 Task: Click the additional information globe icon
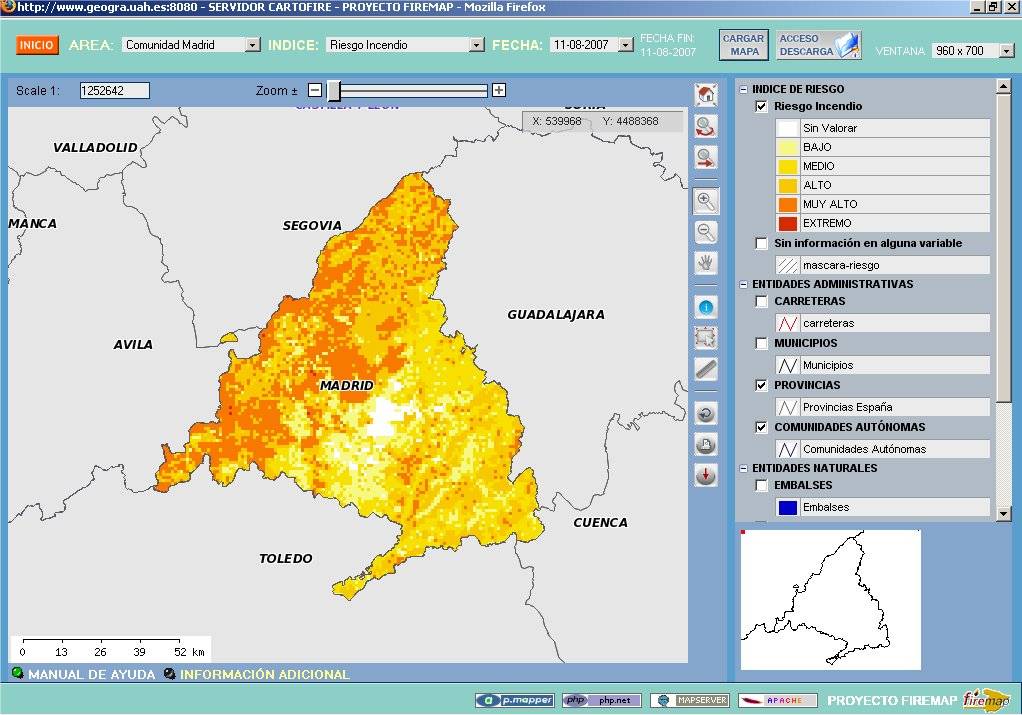pos(169,673)
